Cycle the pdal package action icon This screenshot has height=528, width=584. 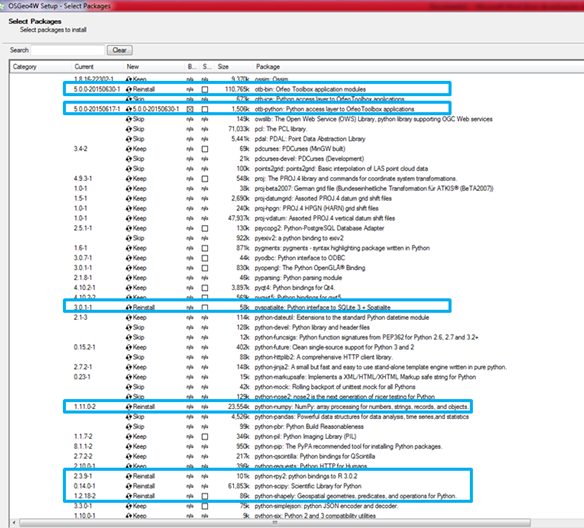[129, 139]
